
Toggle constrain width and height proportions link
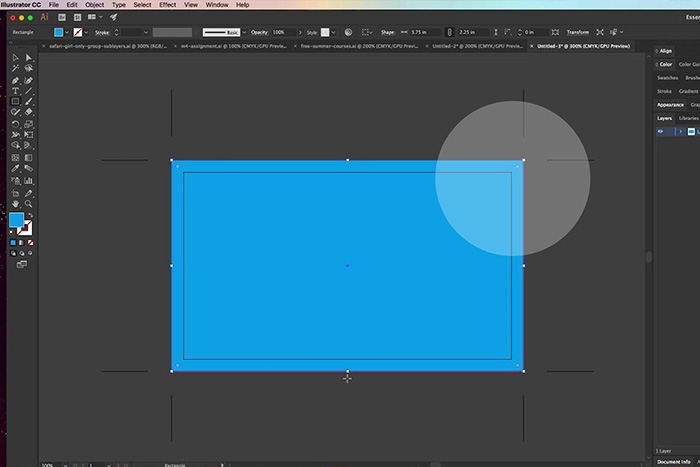point(450,32)
